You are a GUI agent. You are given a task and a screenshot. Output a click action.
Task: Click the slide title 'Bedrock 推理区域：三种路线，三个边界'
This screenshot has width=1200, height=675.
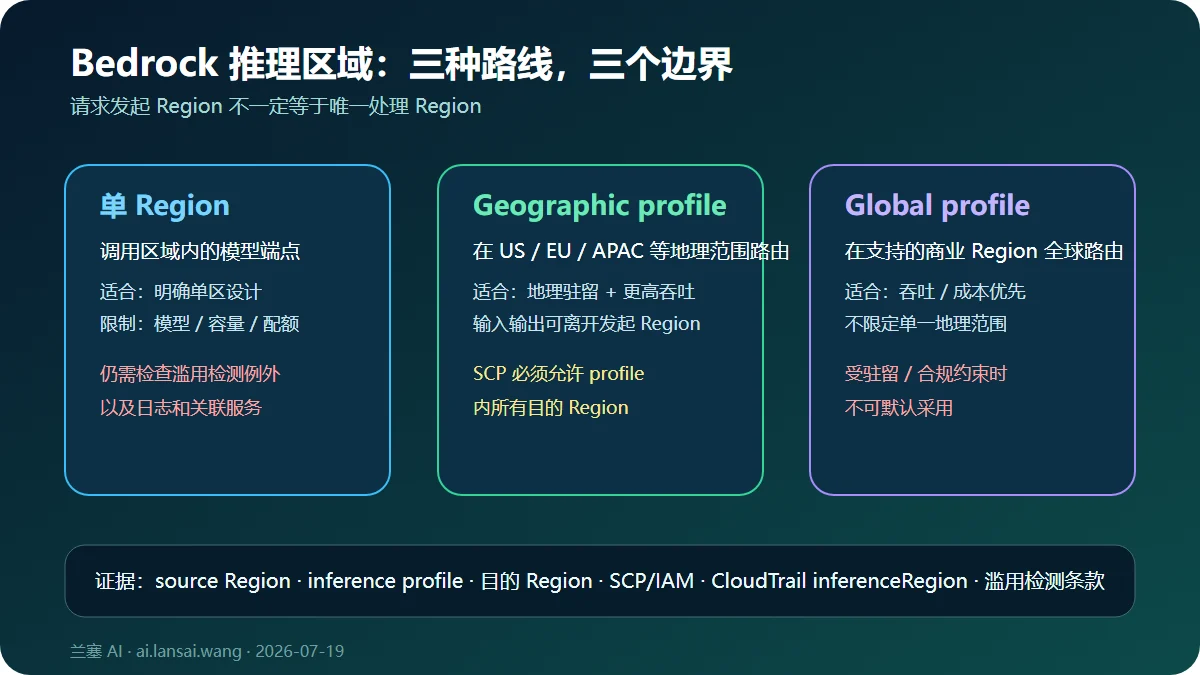click(401, 63)
